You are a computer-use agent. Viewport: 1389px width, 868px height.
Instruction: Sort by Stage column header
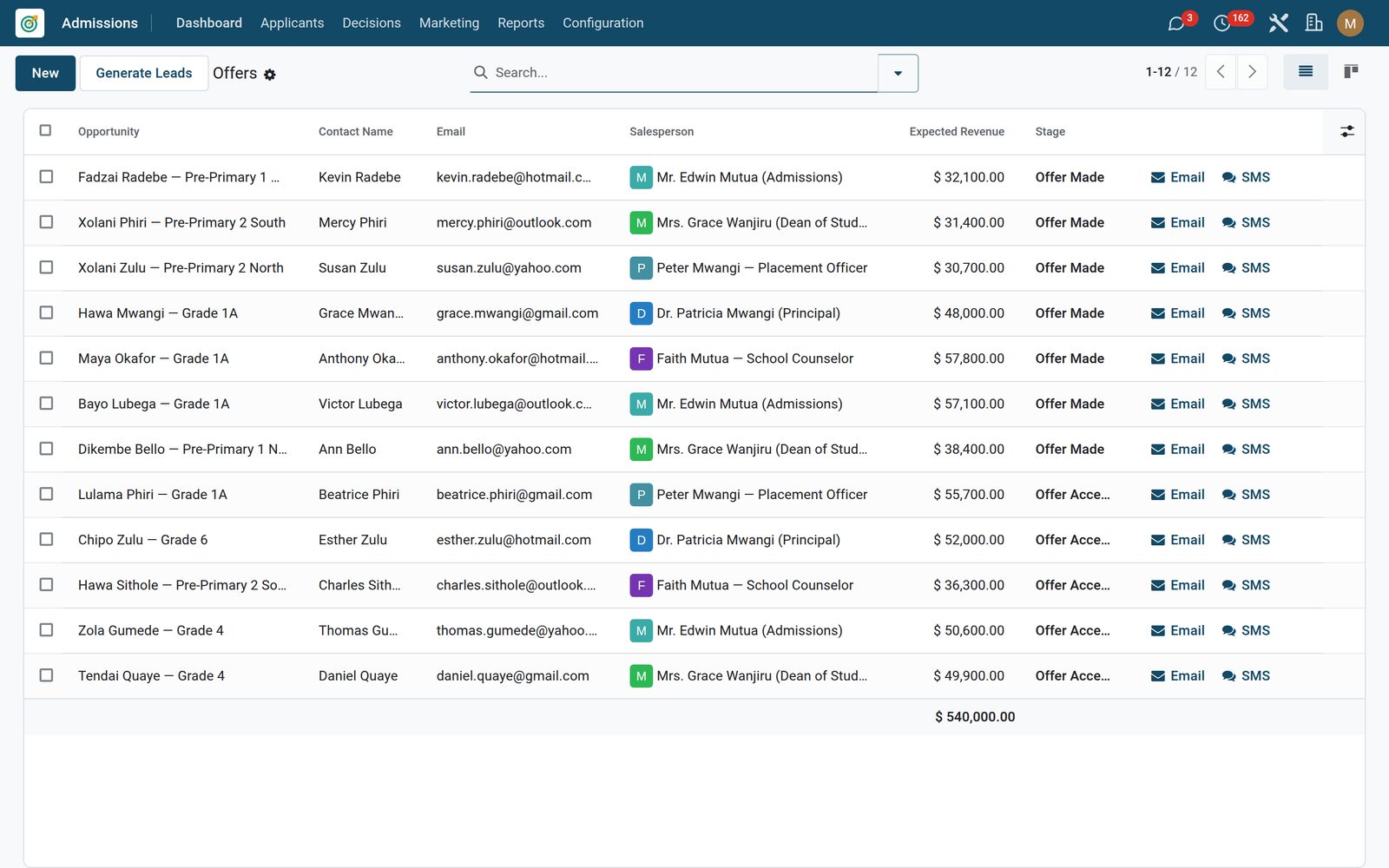tap(1050, 132)
